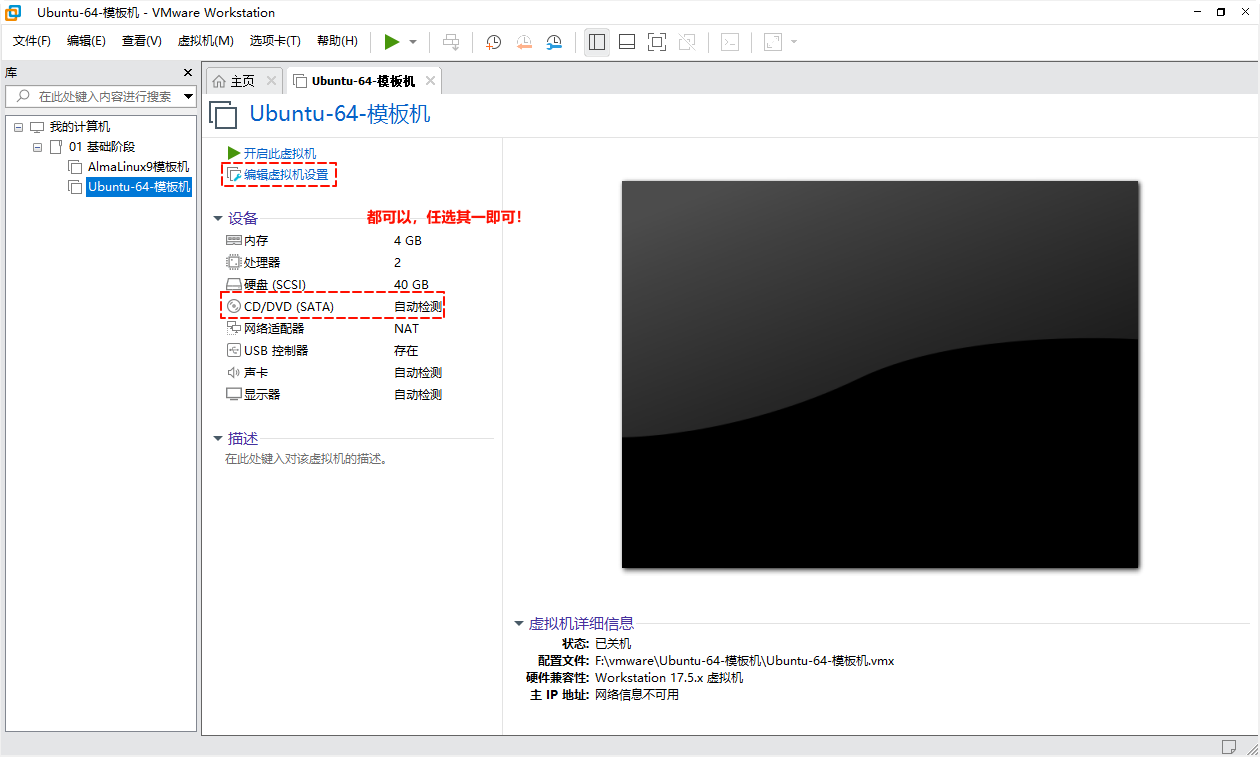The height and width of the screenshot is (757, 1260).
Task: Click the green power on toolbar button
Action: (392, 42)
